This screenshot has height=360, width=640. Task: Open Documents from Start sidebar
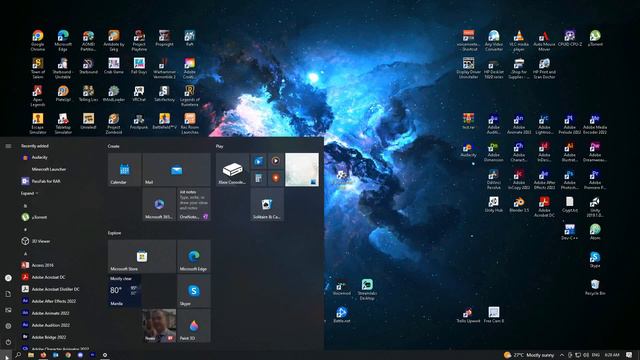8,294
